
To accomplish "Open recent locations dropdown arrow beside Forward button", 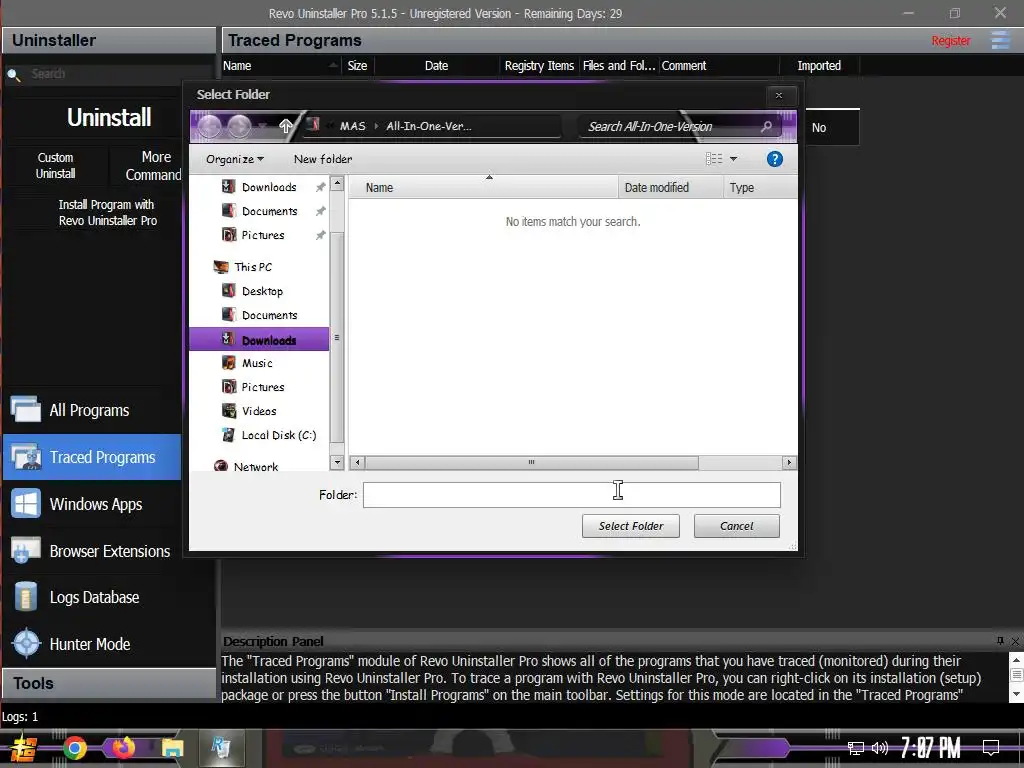I will pos(263,125).
